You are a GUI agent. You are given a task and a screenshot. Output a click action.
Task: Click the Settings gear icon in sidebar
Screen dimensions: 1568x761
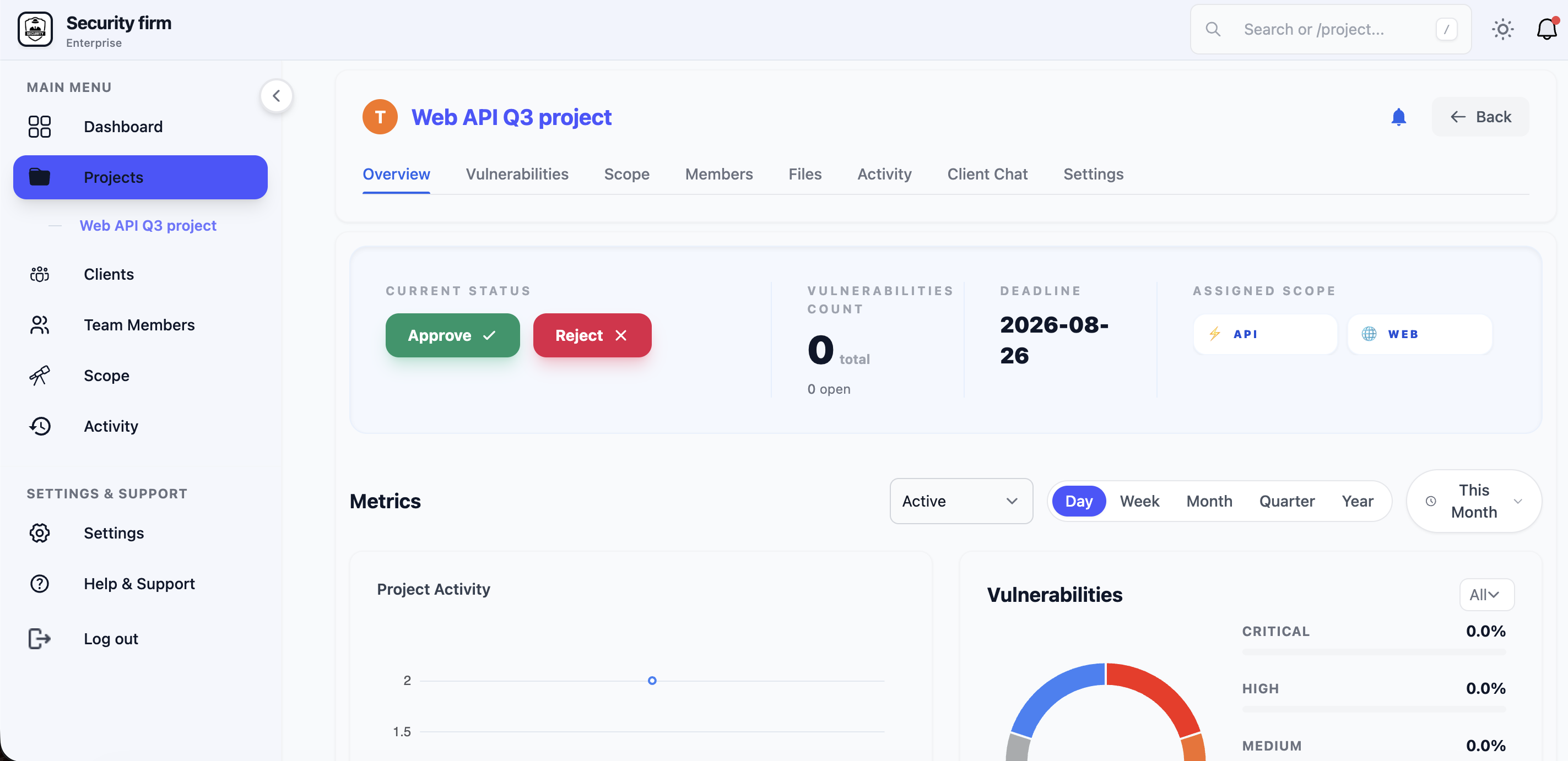(40, 533)
